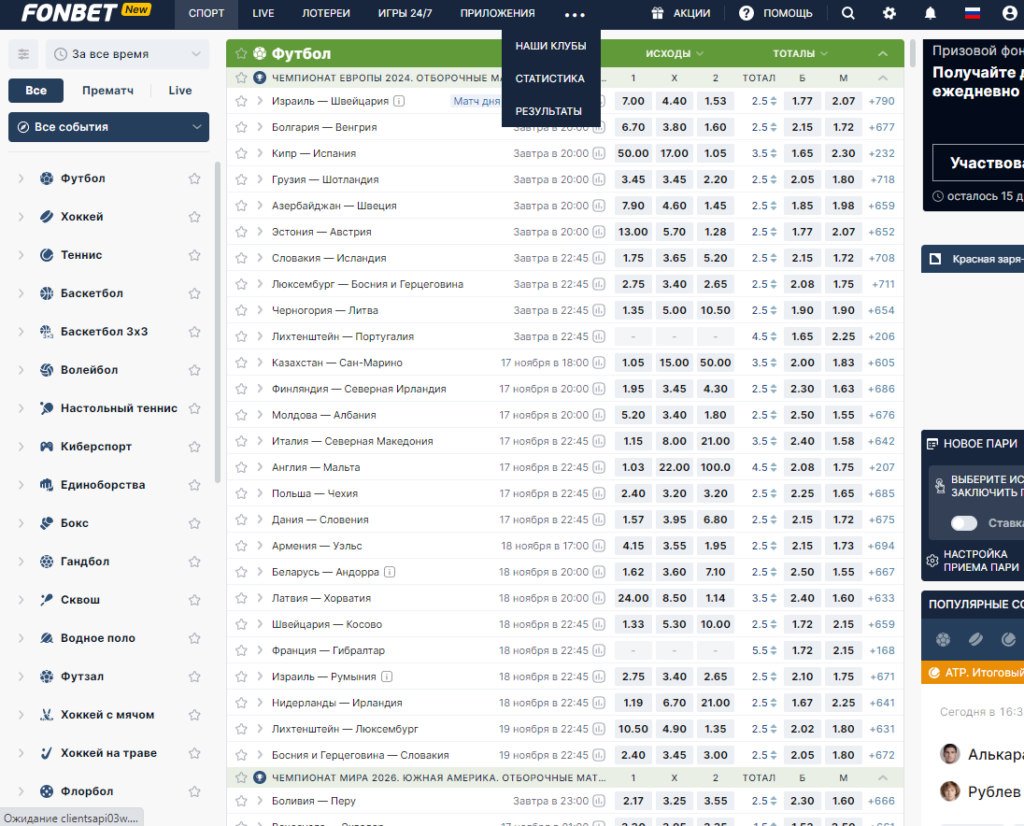Star the Грузия — Шотландия match
The image size is (1024, 826).
coord(241,180)
